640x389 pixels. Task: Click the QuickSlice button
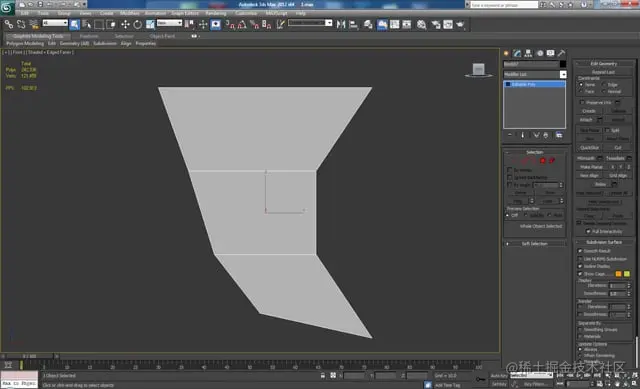pos(590,147)
